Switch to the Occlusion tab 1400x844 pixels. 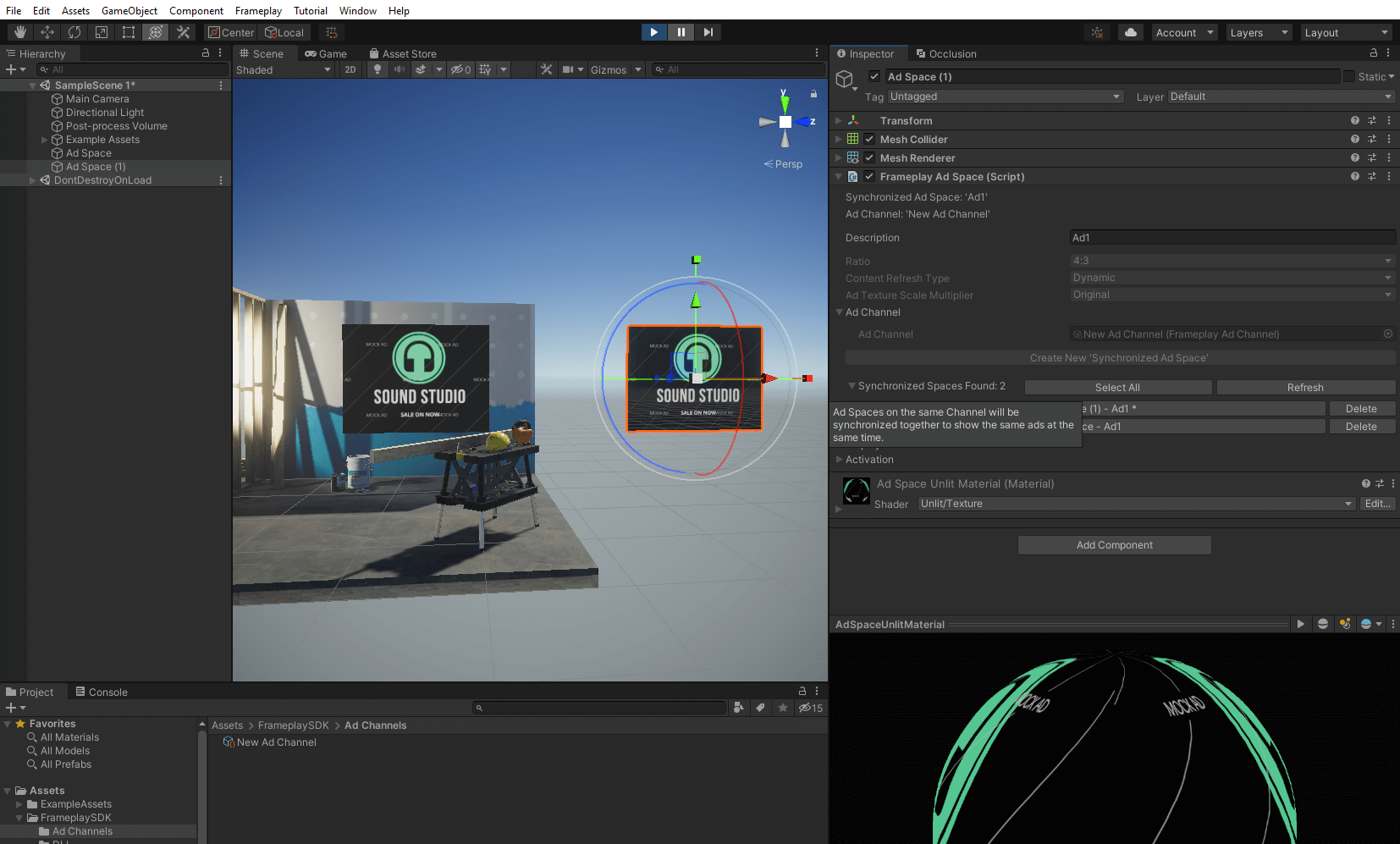tap(945, 53)
